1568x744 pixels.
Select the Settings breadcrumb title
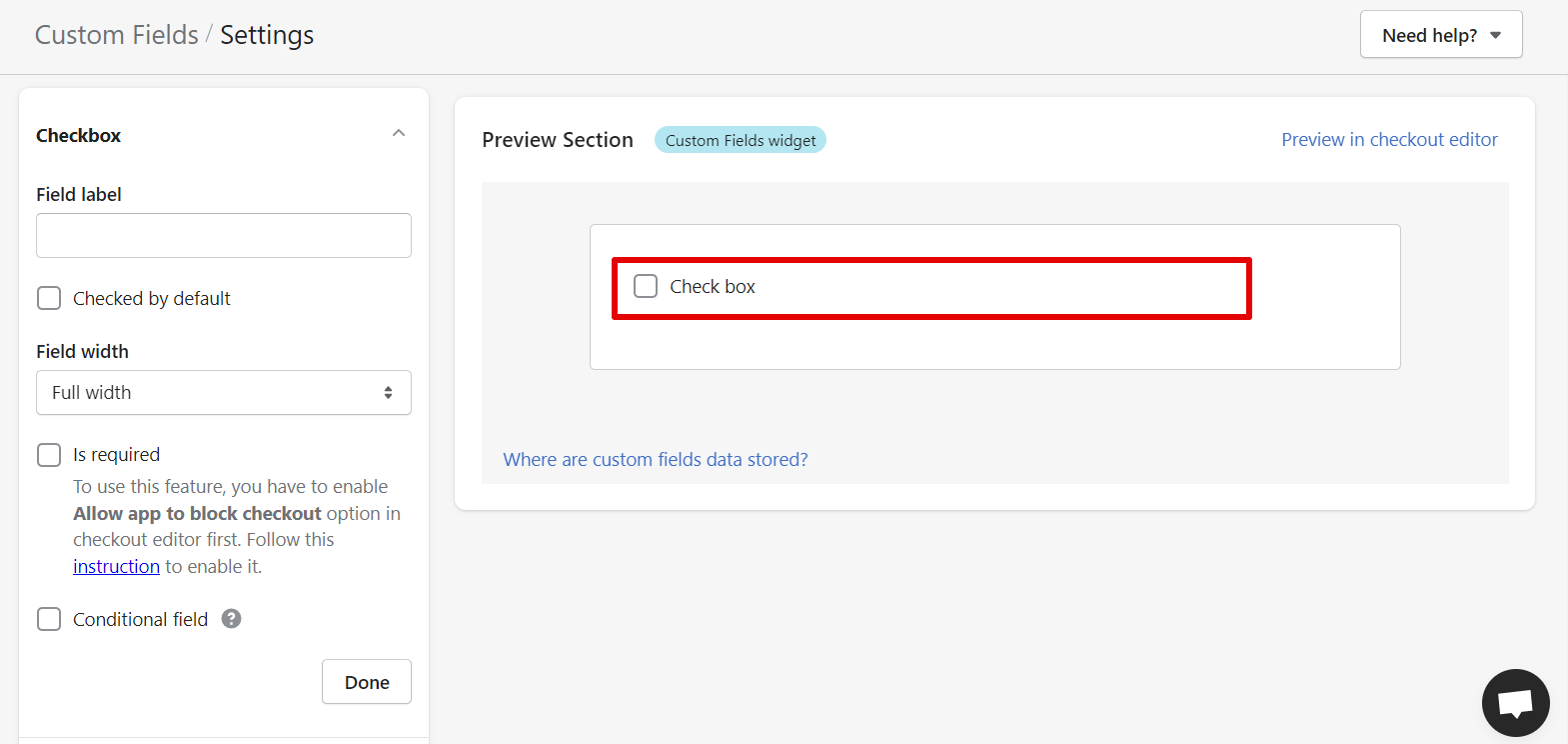point(267,35)
